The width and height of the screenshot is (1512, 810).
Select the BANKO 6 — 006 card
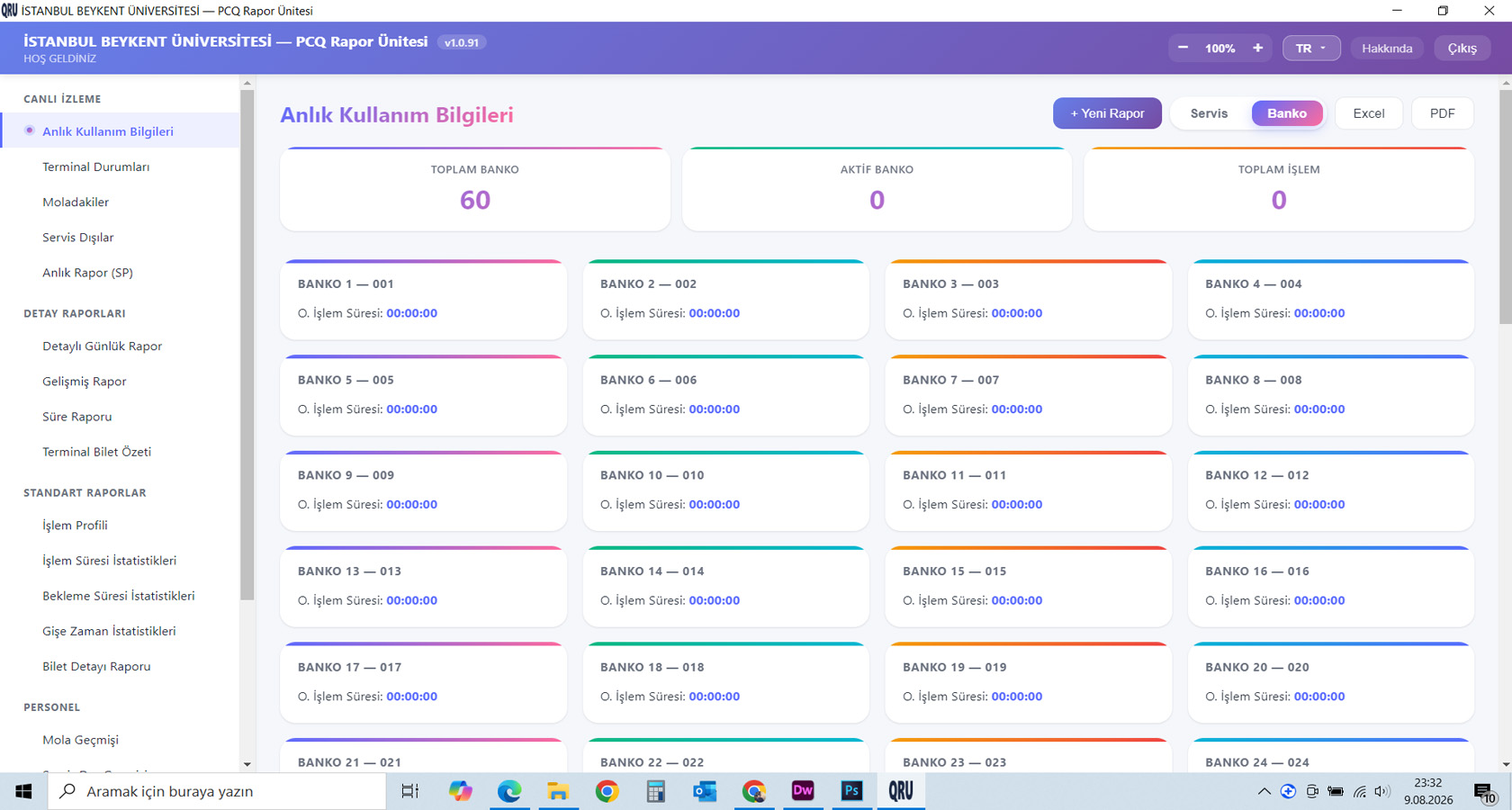pos(726,395)
